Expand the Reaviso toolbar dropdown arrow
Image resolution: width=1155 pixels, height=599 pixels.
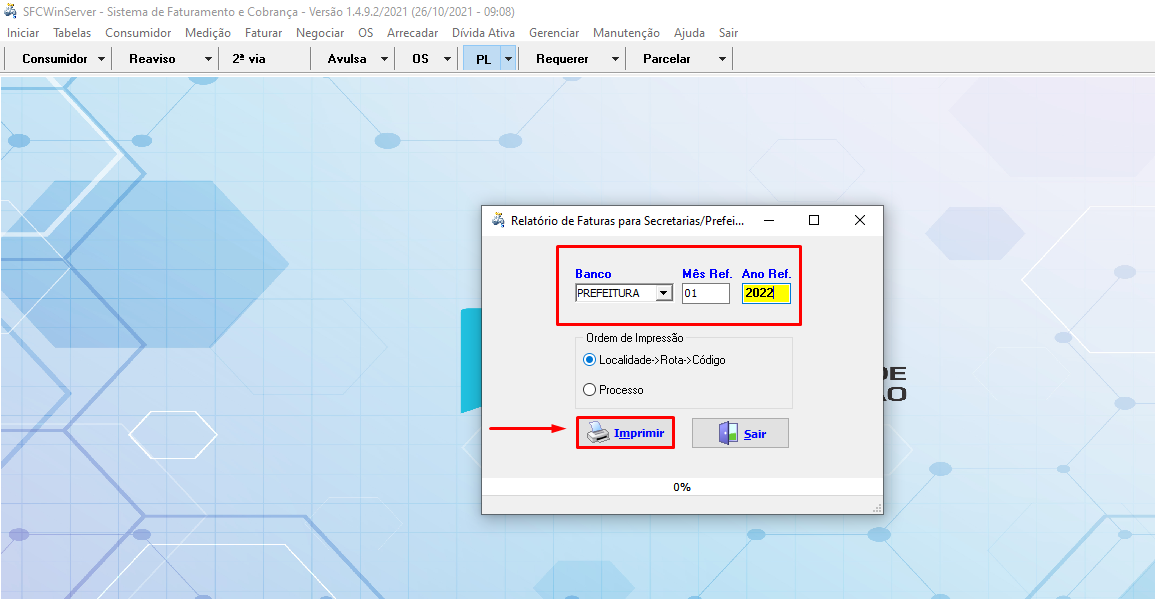click(208, 59)
